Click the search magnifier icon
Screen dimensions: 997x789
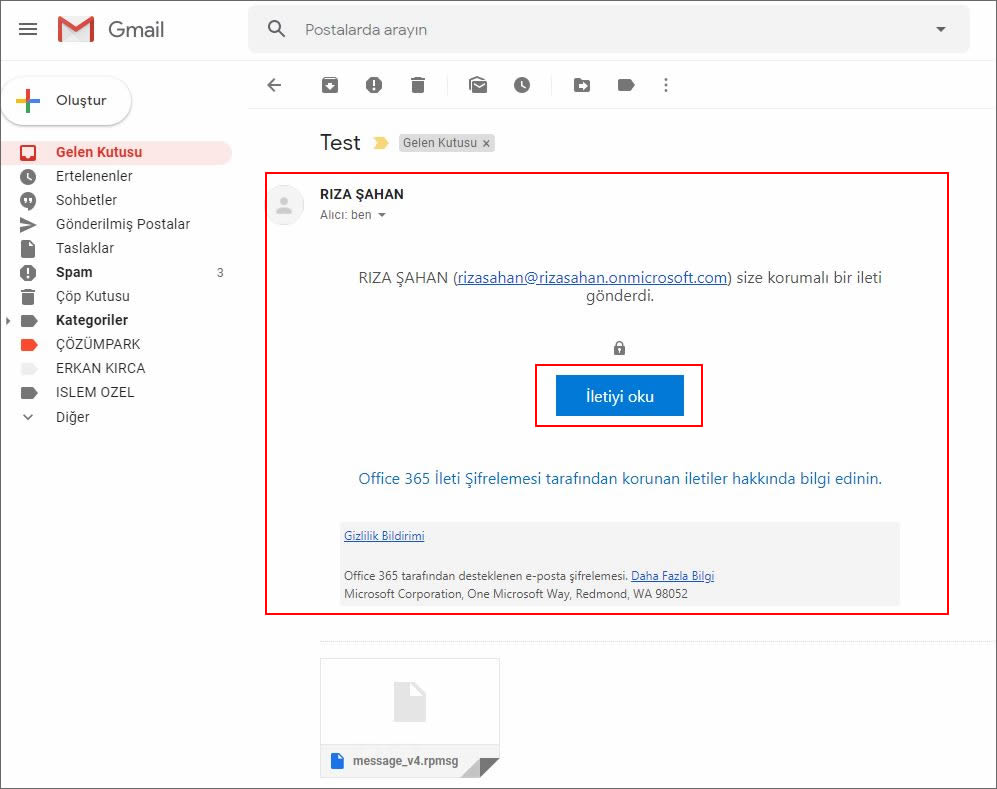tap(276, 29)
